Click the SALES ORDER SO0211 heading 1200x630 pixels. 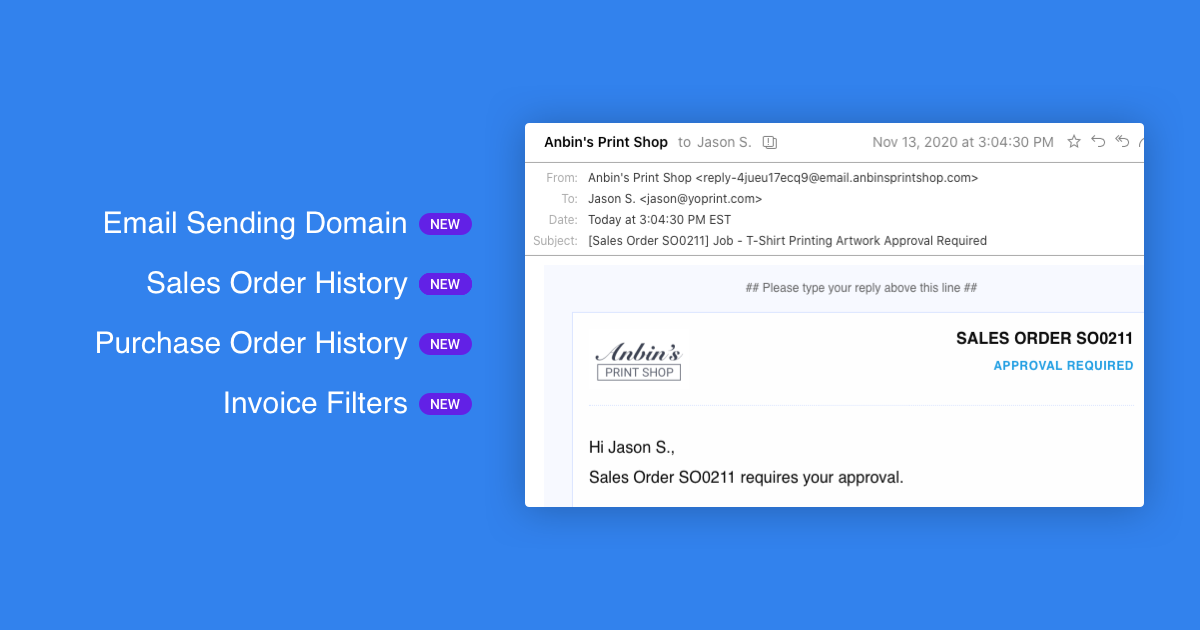[1044, 338]
